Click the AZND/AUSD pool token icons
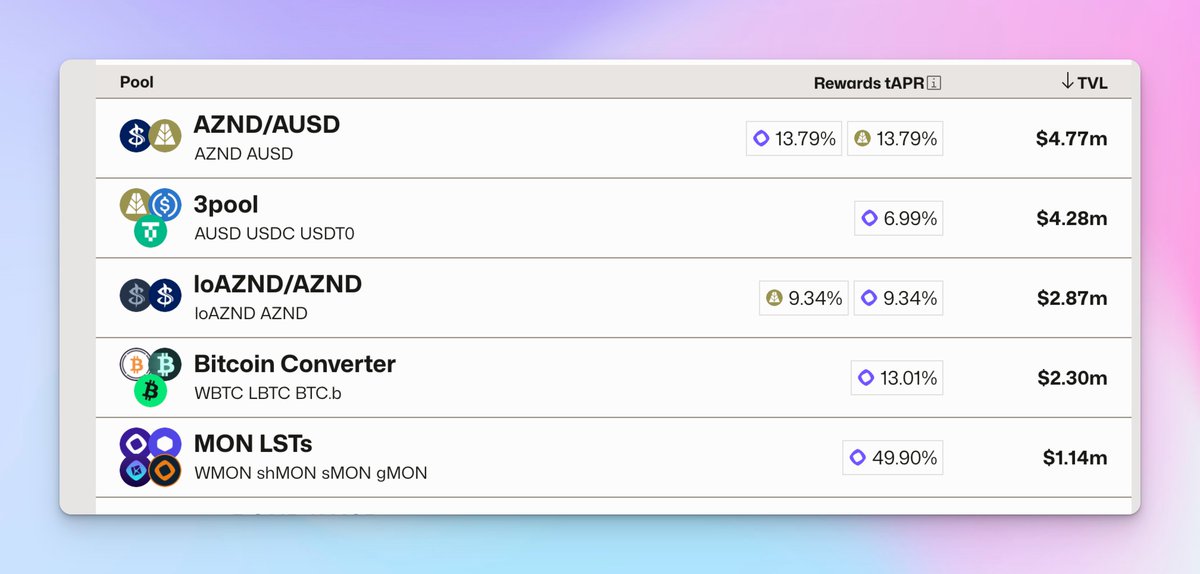This screenshot has width=1200, height=574. [x=150, y=137]
